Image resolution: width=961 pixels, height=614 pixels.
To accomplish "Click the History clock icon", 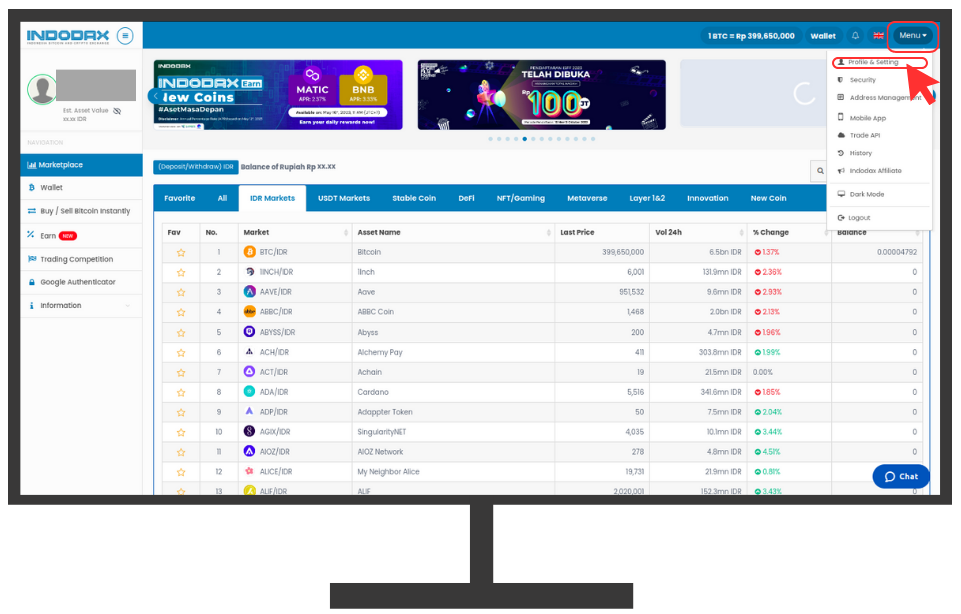I will click(x=840, y=153).
